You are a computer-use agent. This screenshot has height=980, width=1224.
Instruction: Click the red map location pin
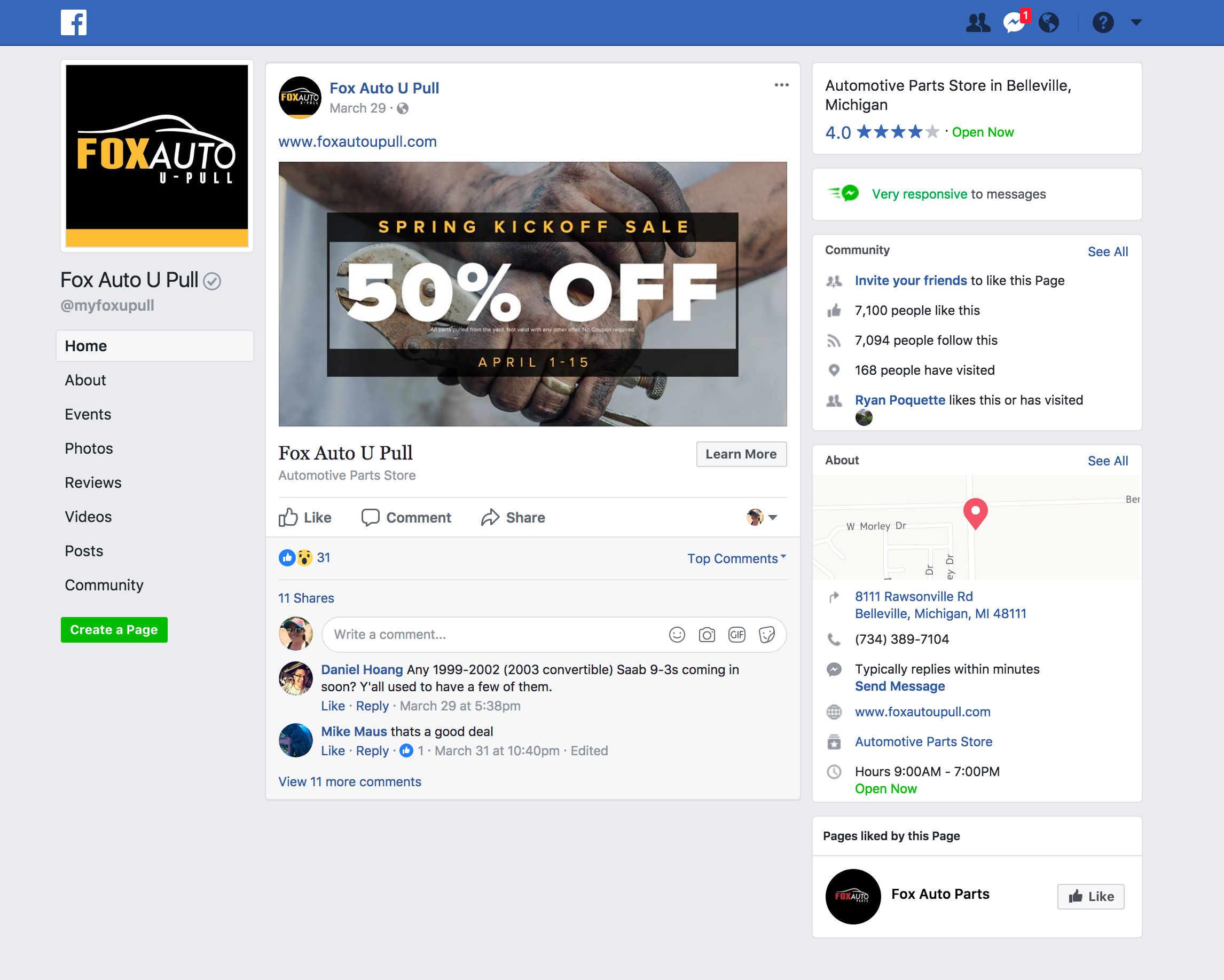pos(975,513)
